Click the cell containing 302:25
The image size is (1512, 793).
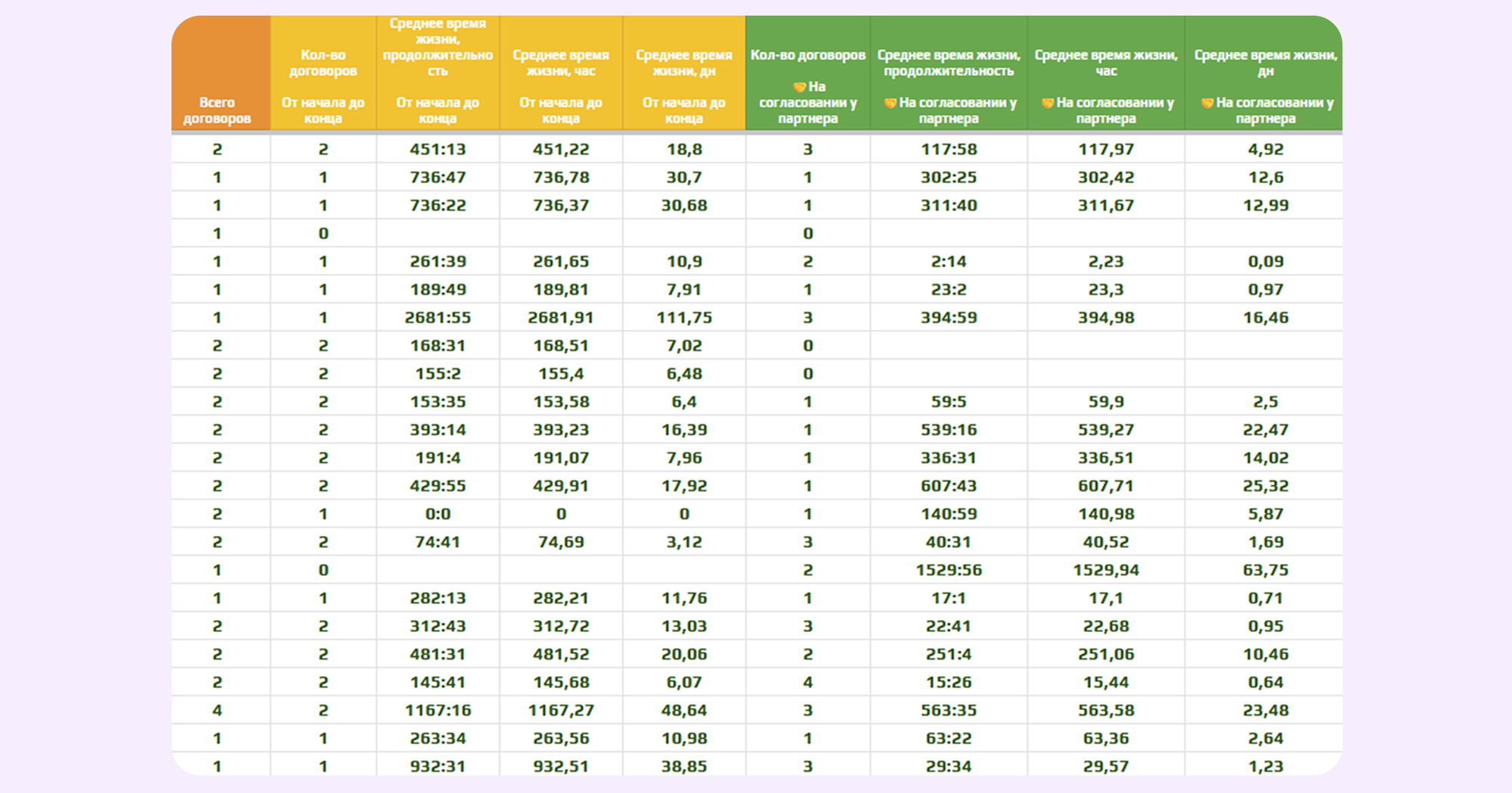click(948, 178)
